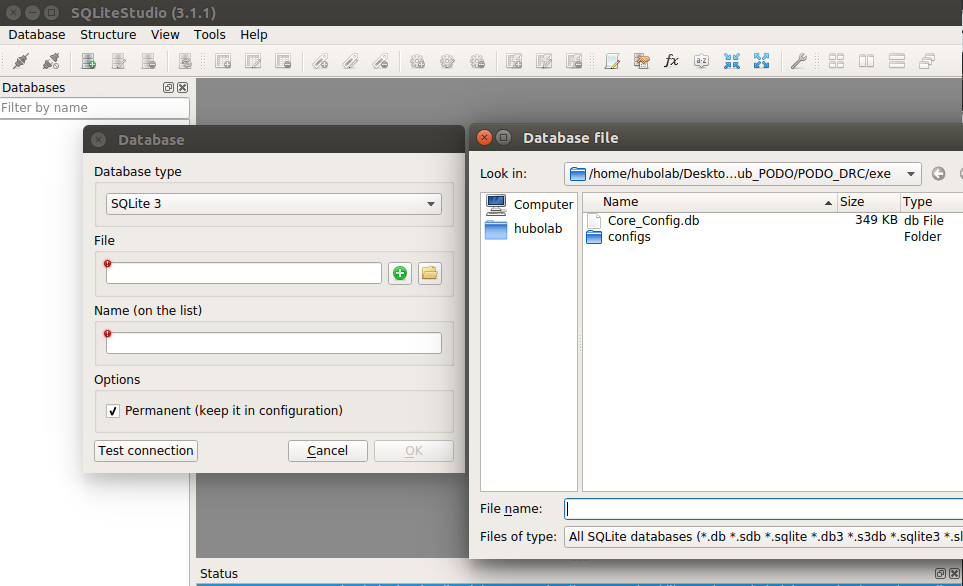The image size is (963, 586).
Task: Open the View menu
Action: click(165, 34)
